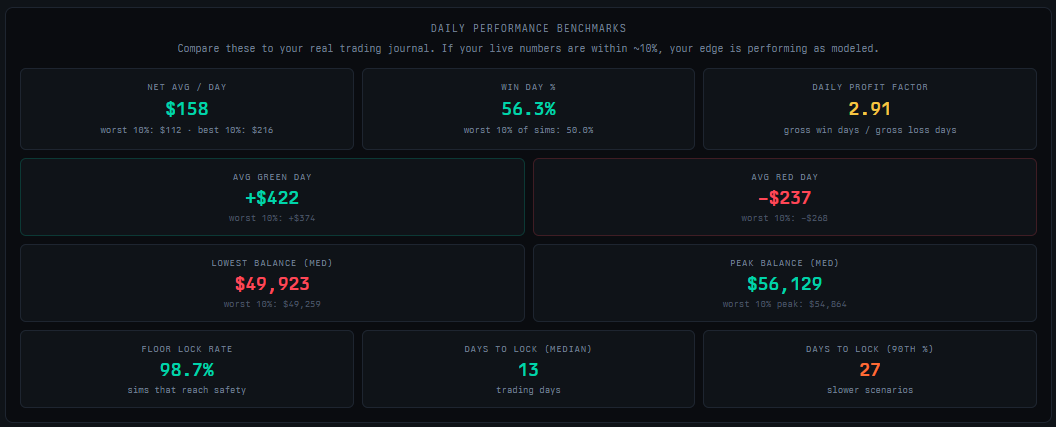Image resolution: width=1056 pixels, height=427 pixels.
Task: Select the Lowest Balance (Med) label
Action: 272,263
